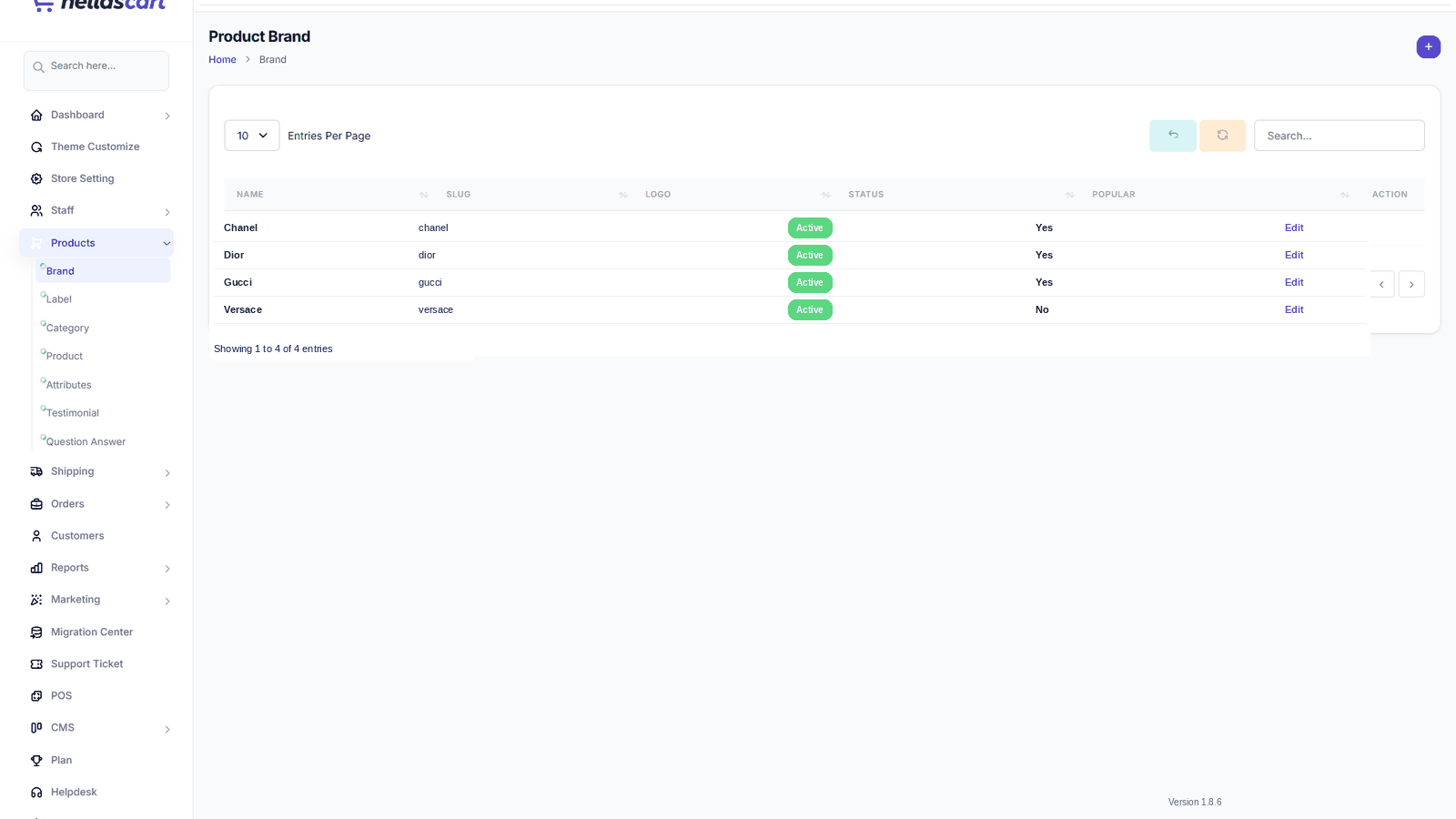
Task: Click the POS icon
Action: click(x=36, y=696)
